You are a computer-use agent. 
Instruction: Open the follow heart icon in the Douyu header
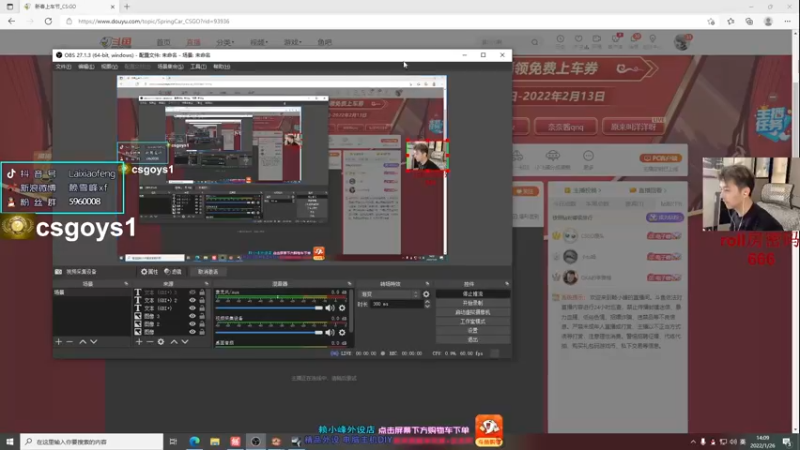579,41
